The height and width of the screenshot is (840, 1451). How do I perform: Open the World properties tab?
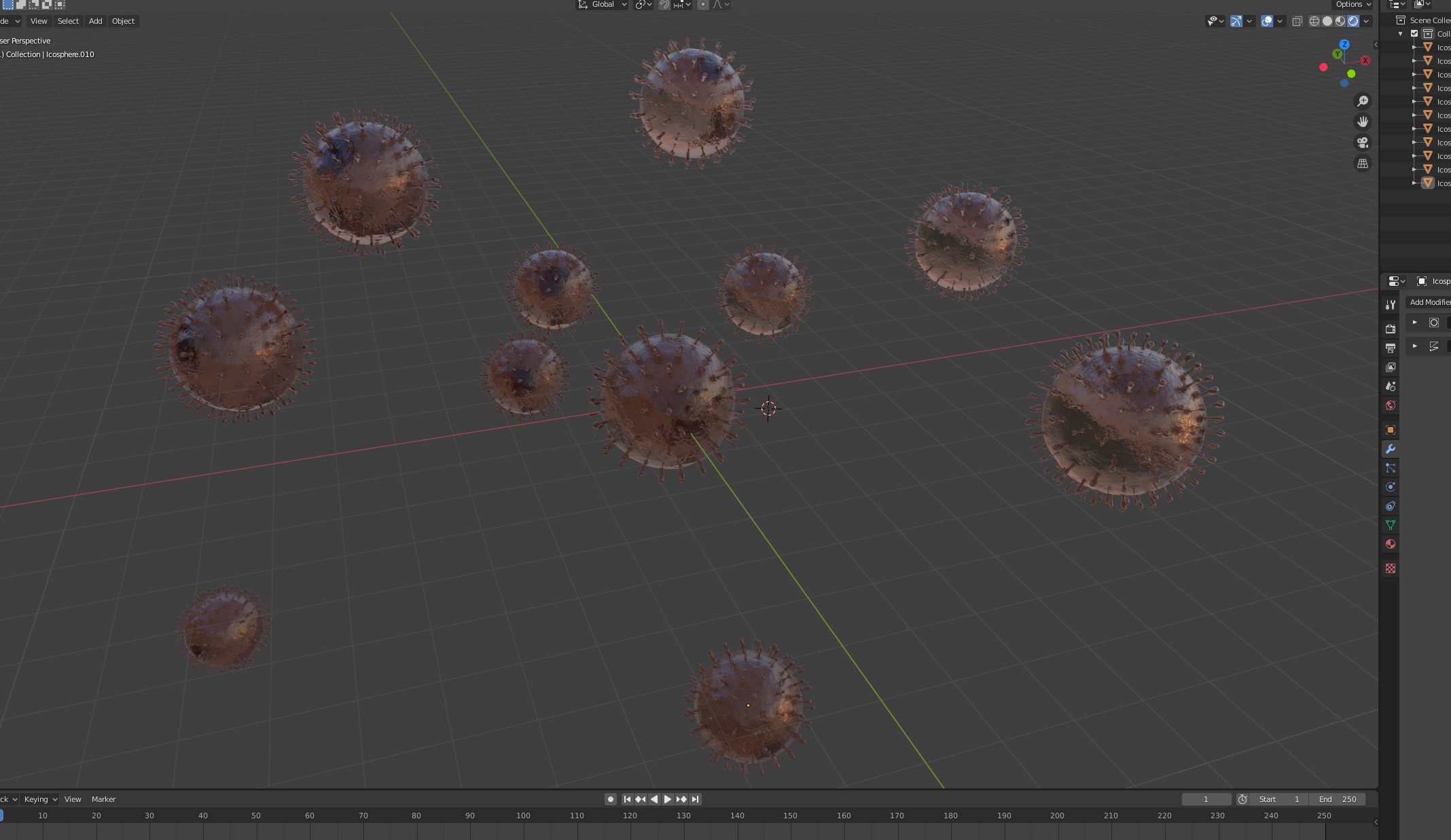point(1391,405)
